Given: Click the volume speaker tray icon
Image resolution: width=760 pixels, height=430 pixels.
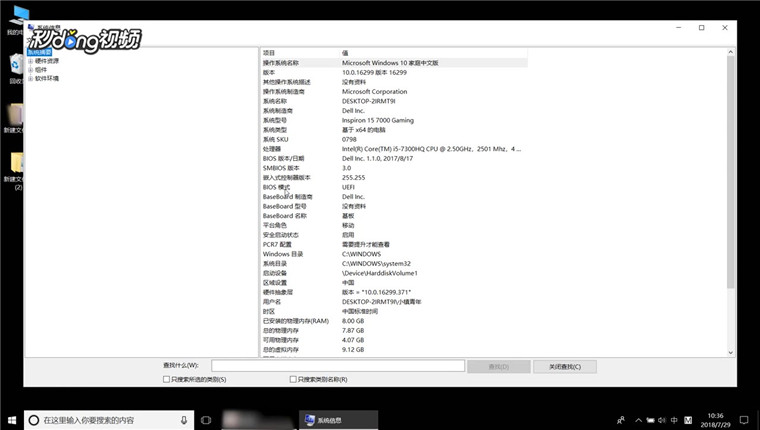Looking at the screenshot, I should click(x=662, y=420).
